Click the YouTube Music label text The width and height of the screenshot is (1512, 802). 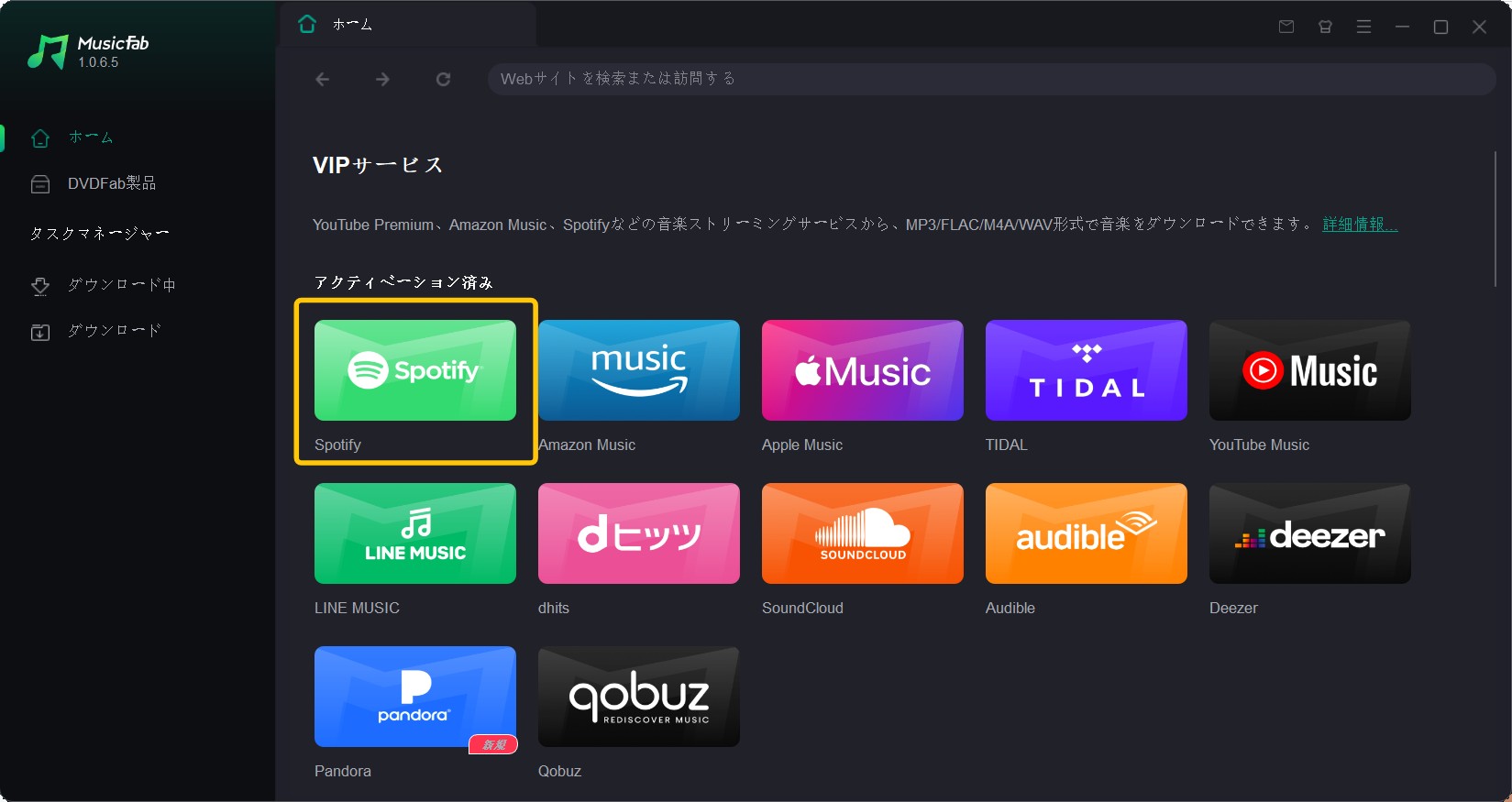[1259, 445]
